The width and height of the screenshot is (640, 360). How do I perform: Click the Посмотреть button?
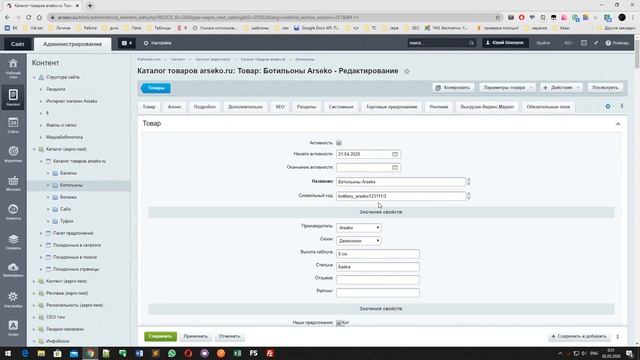click(x=605, y=87)
